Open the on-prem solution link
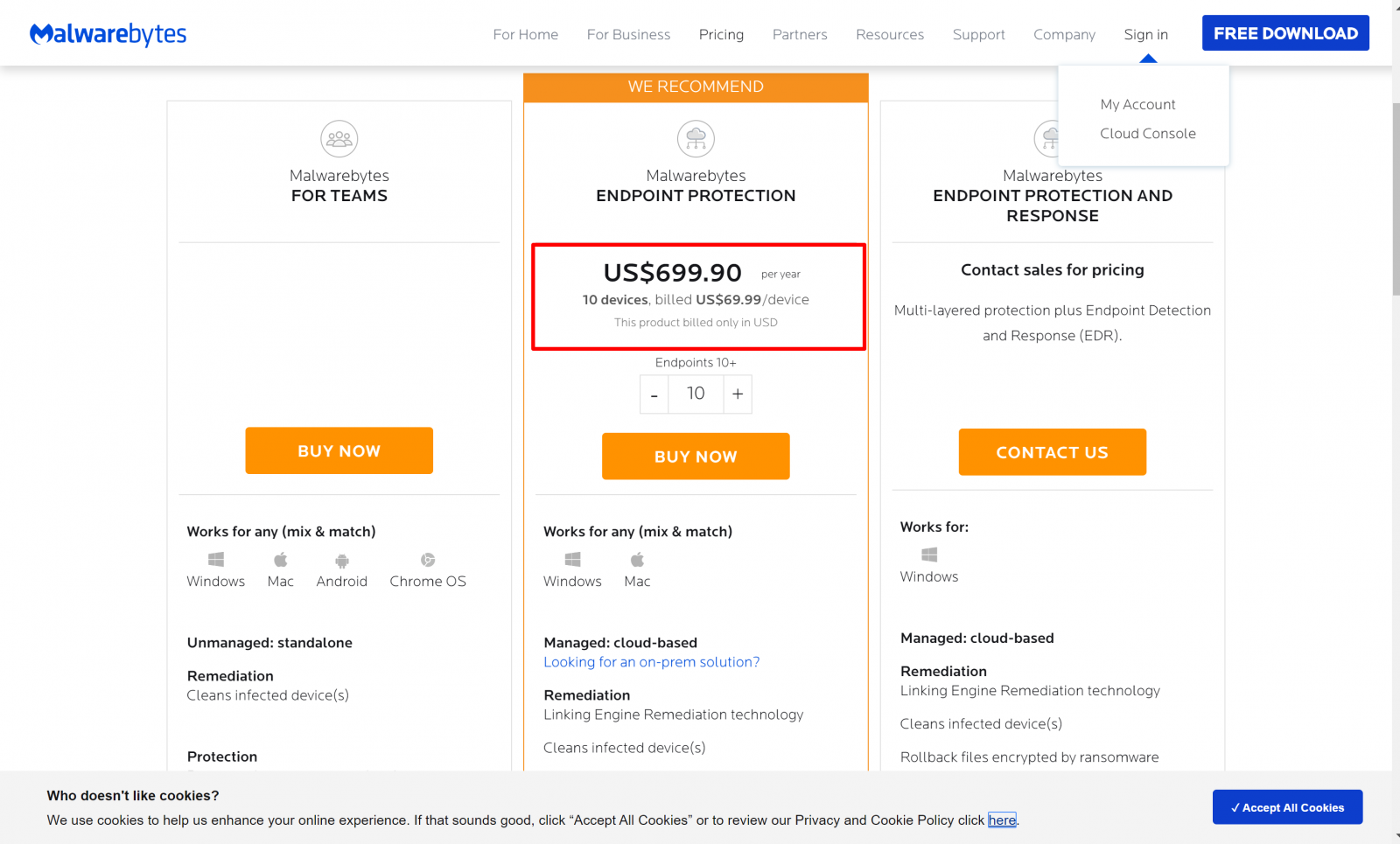Viewport: 1400px width, 844px height. point(651,662)
